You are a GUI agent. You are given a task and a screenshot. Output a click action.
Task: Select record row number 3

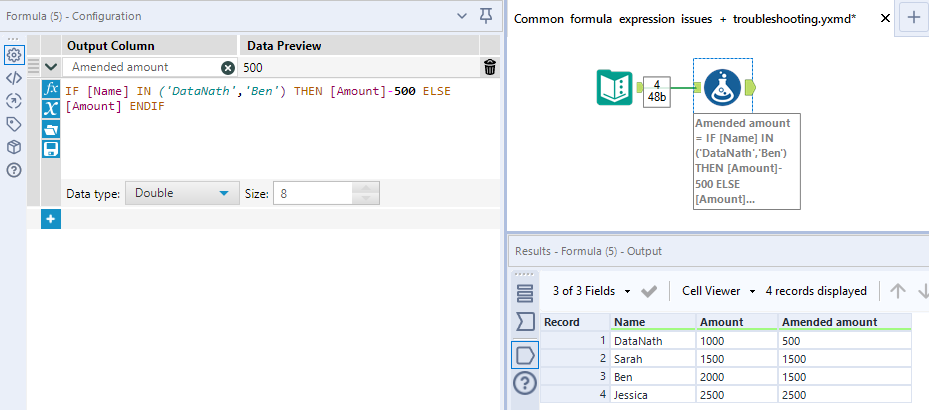pos(575,377)
